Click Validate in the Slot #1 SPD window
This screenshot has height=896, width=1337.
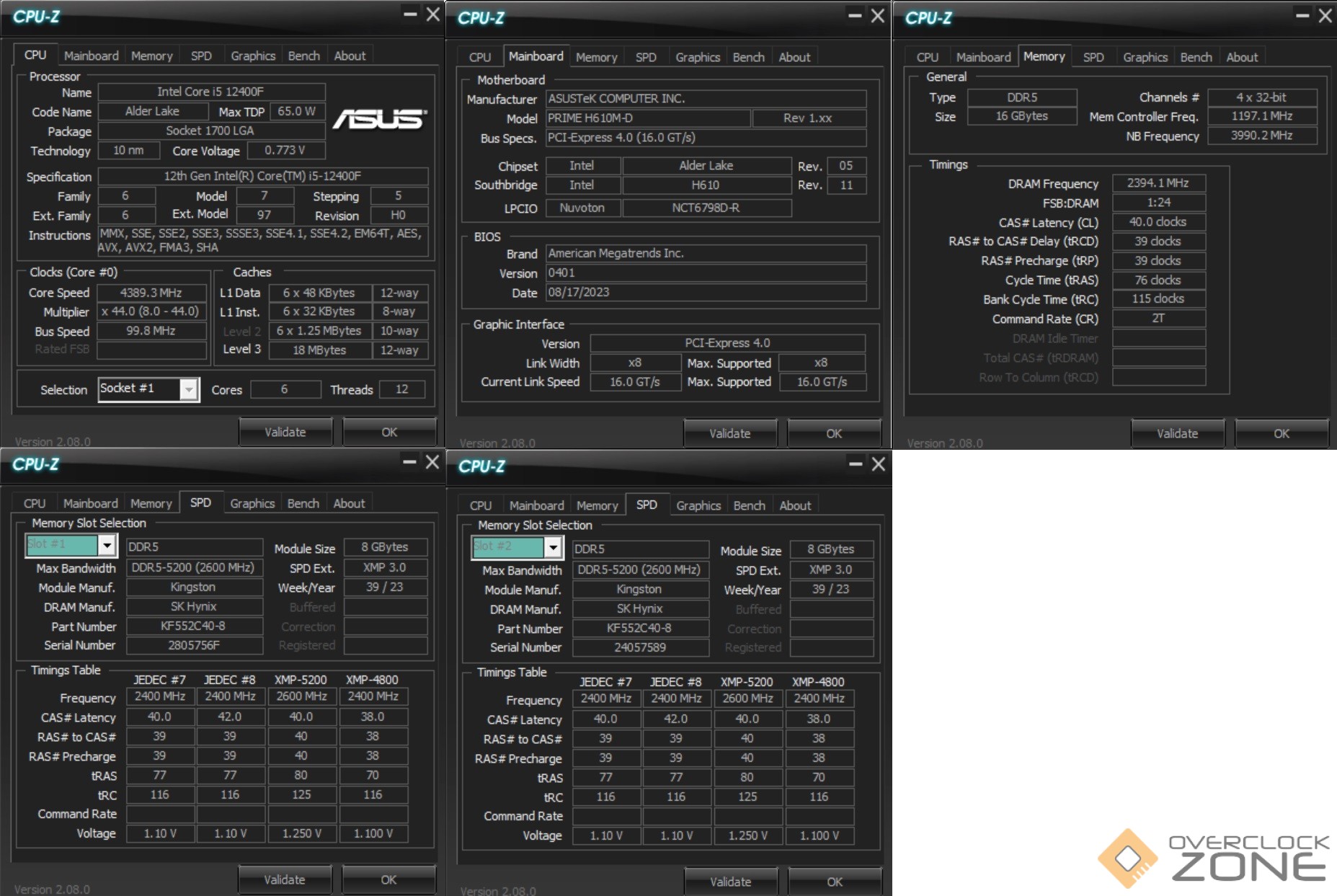[x=285, y=879]
